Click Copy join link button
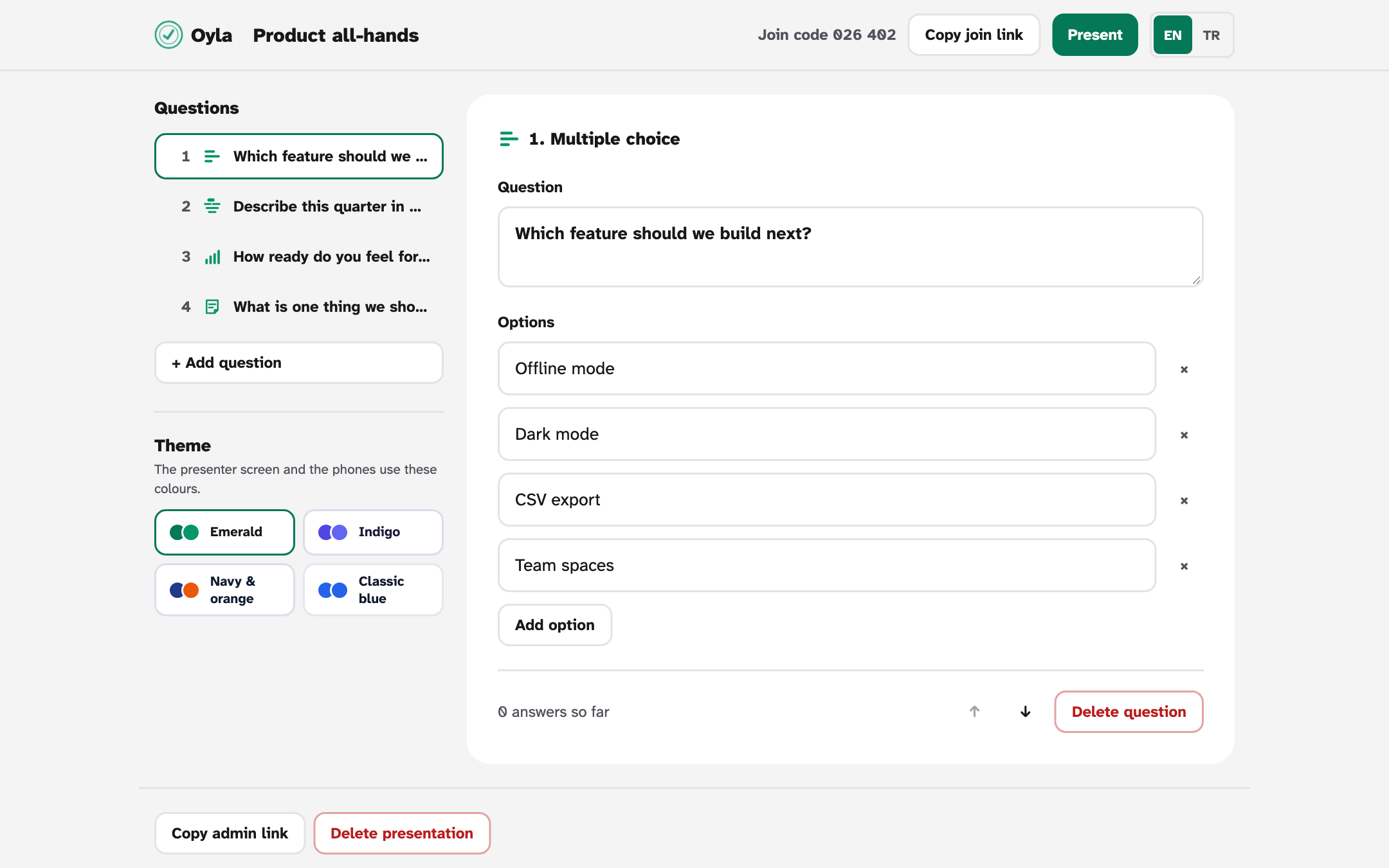This screenshot has width=1389, height=868. click(974, 35)
